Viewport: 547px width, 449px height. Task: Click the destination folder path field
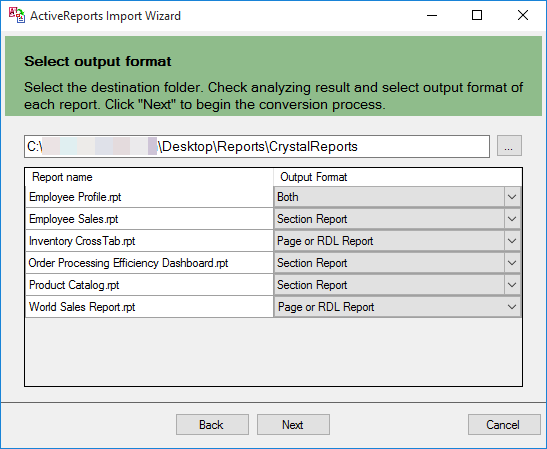[257, 147]
